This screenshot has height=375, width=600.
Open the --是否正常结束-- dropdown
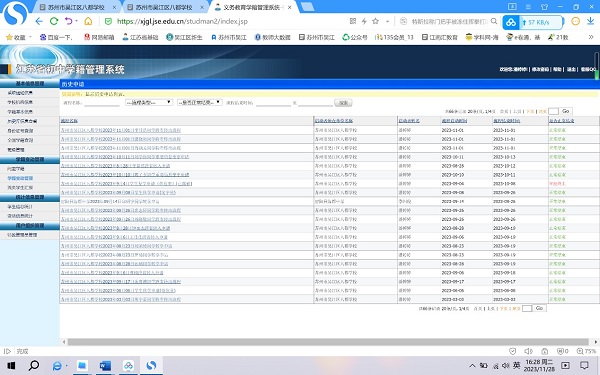coord(199,103)
